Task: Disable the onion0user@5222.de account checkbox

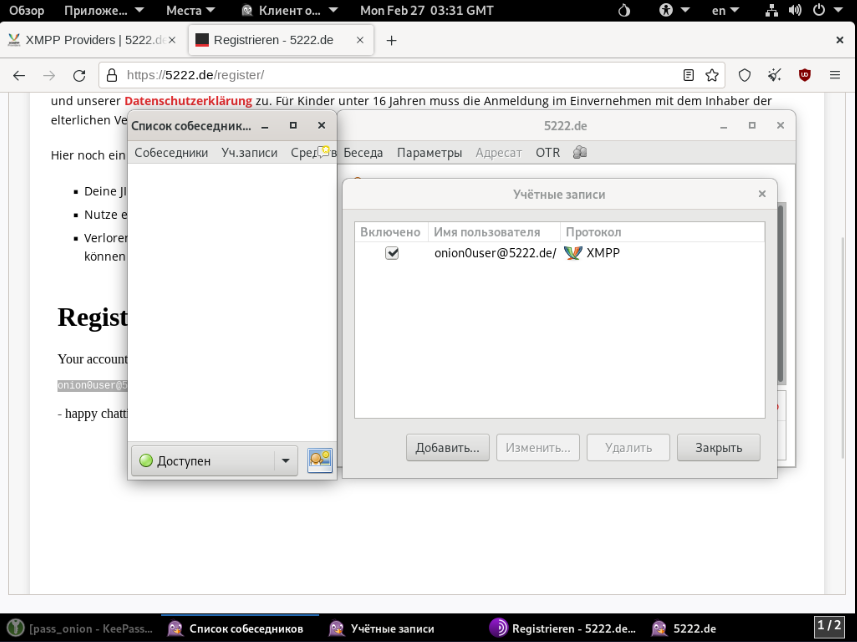Action: [392, 253]
